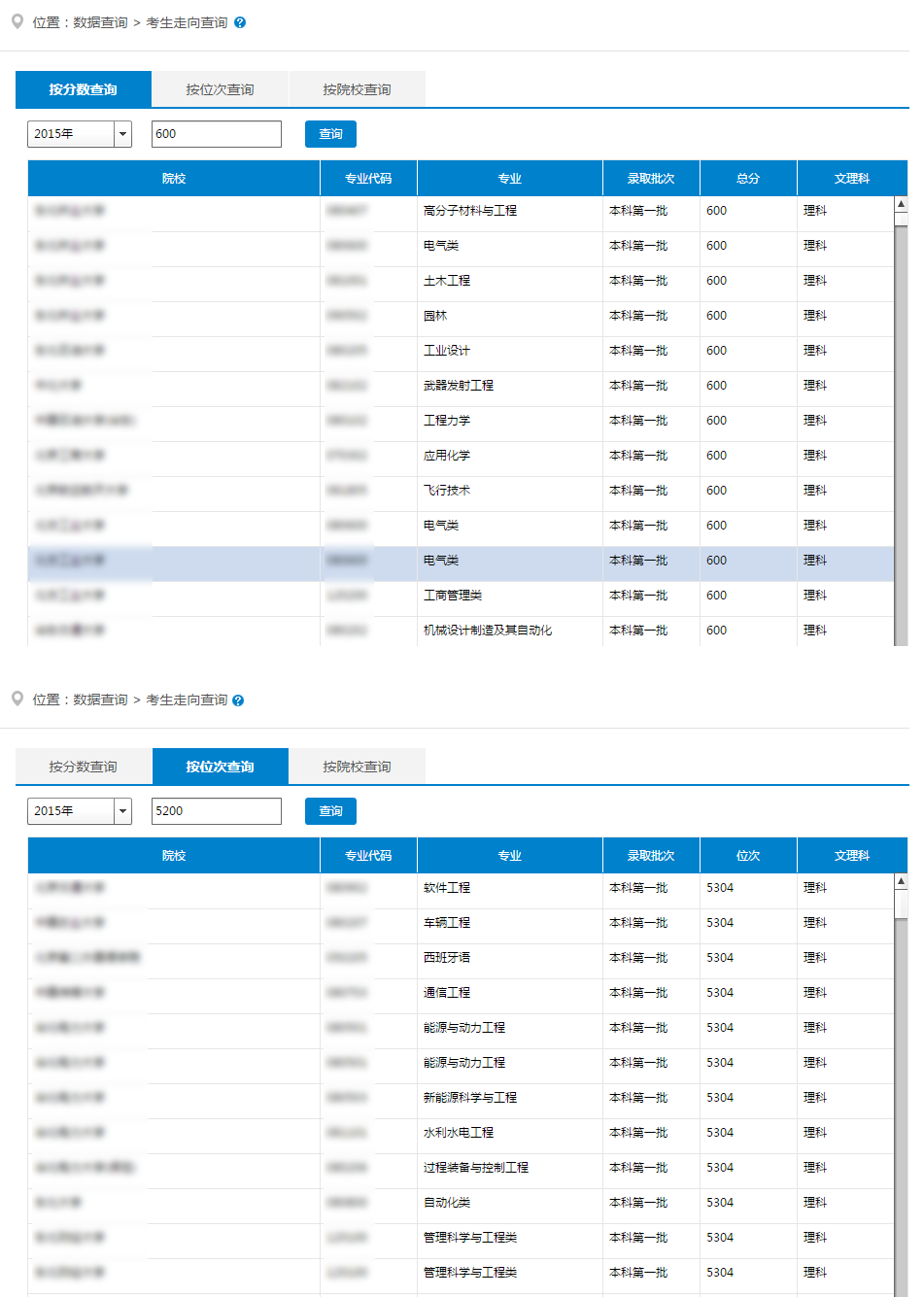The width and height of the screenshot is (924, 1297).
Task: Switch to the 按院校查询 tab in the lower section
Action: [x=357, y=766]
